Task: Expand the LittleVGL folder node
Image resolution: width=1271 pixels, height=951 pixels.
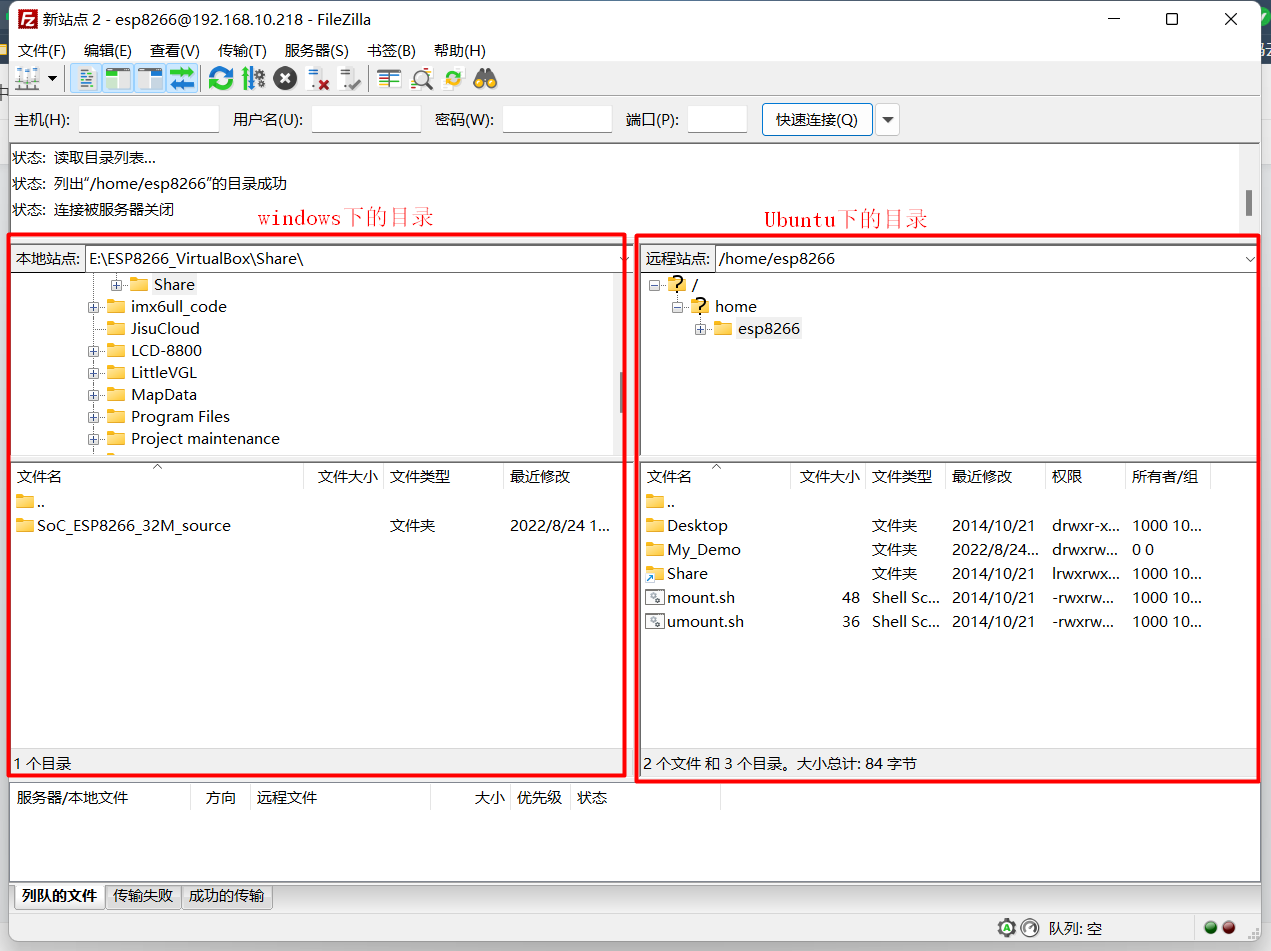Action: click(x=93, y=373)
